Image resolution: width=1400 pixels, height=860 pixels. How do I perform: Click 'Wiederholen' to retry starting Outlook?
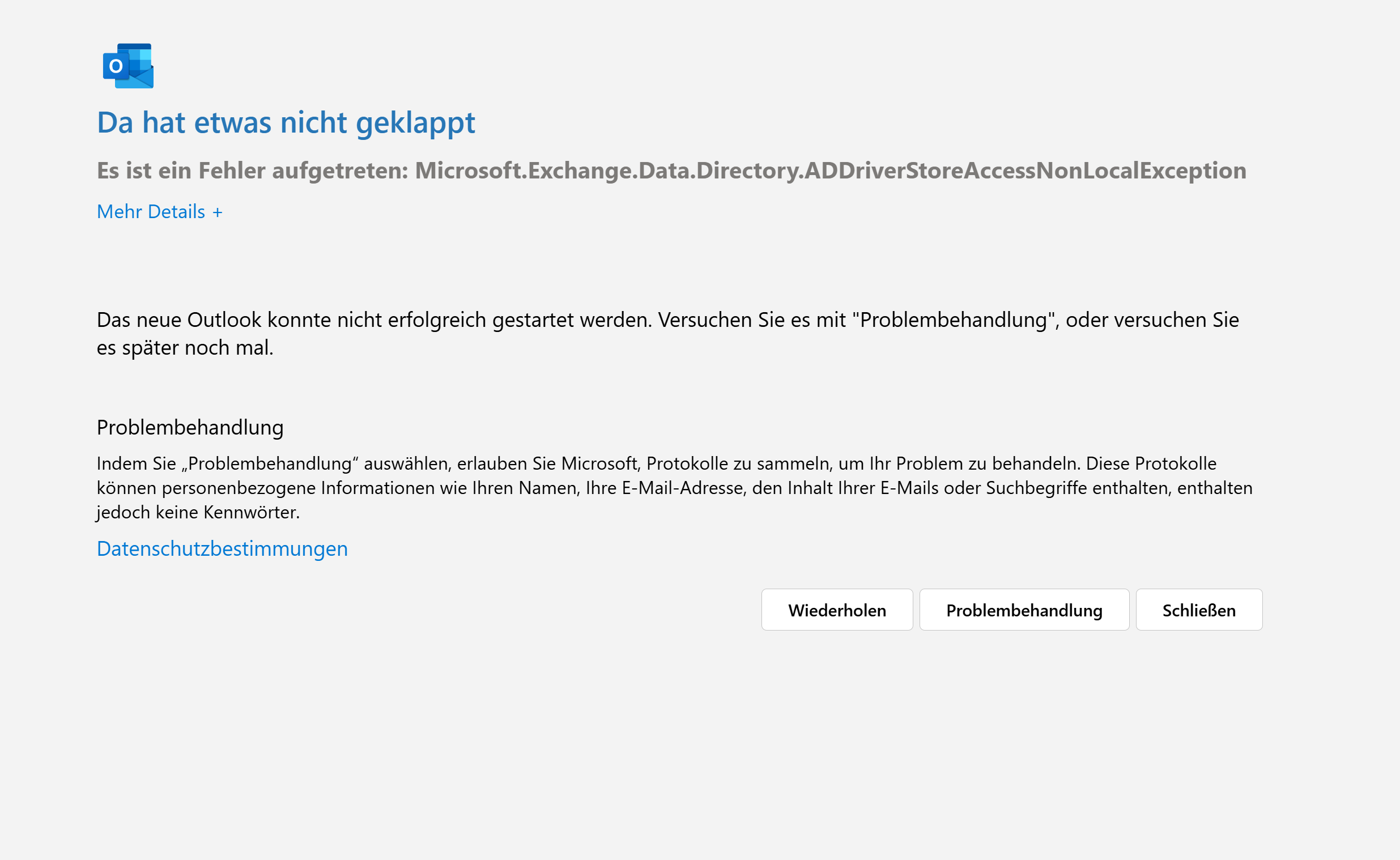click(836, 610)
